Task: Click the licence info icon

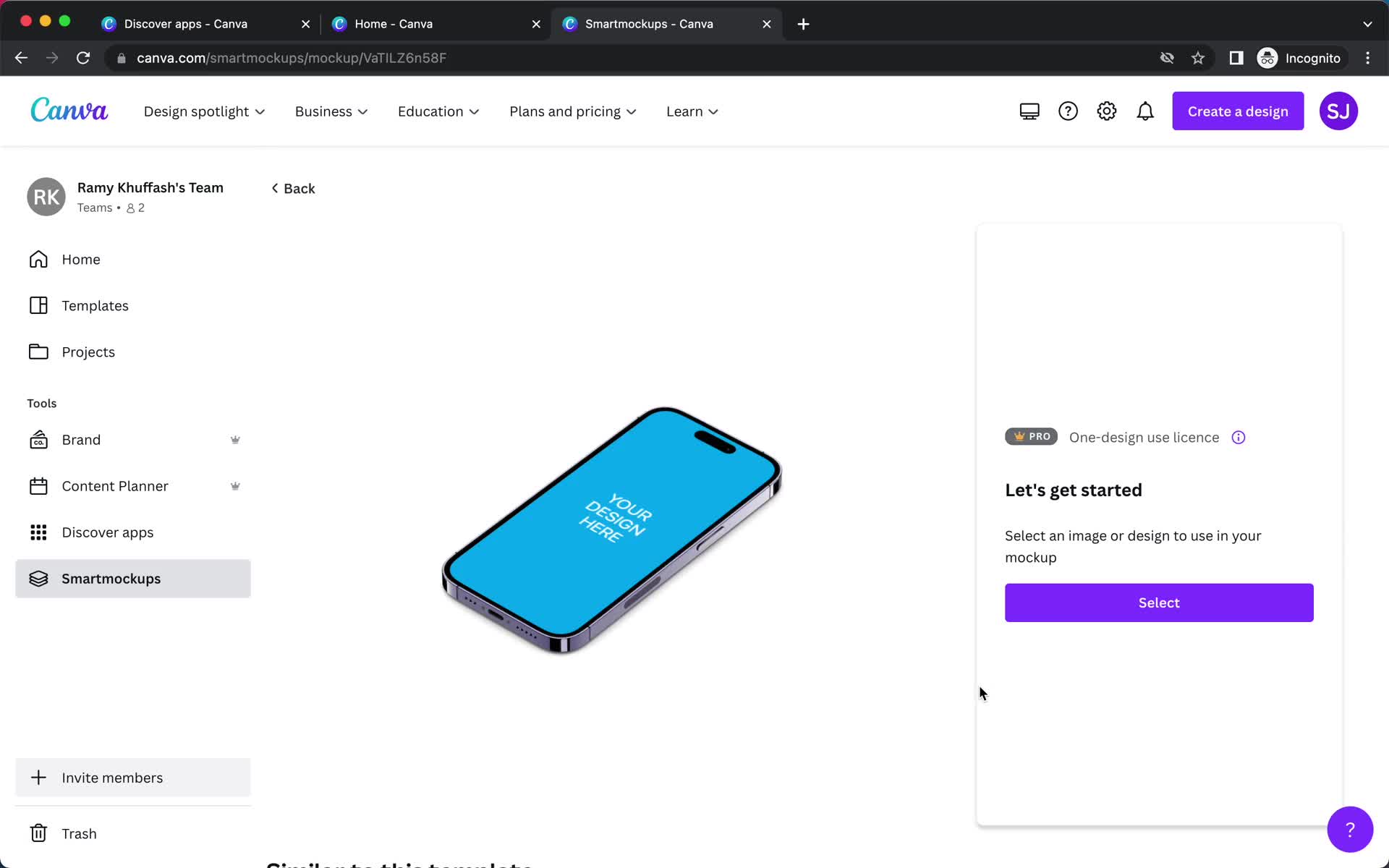Action: click(x=1239, y=438)
